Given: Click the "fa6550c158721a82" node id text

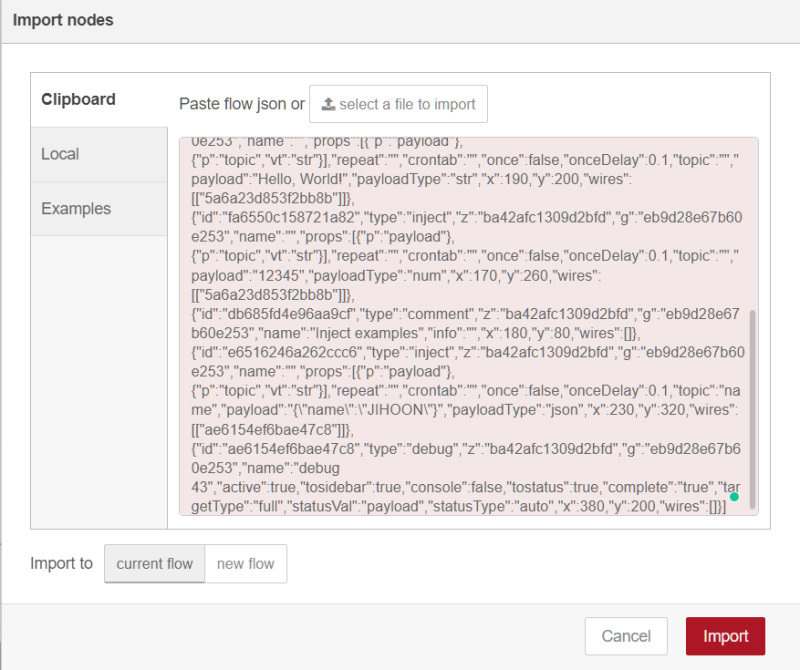Looking at the screenshot, I should 291,217.
